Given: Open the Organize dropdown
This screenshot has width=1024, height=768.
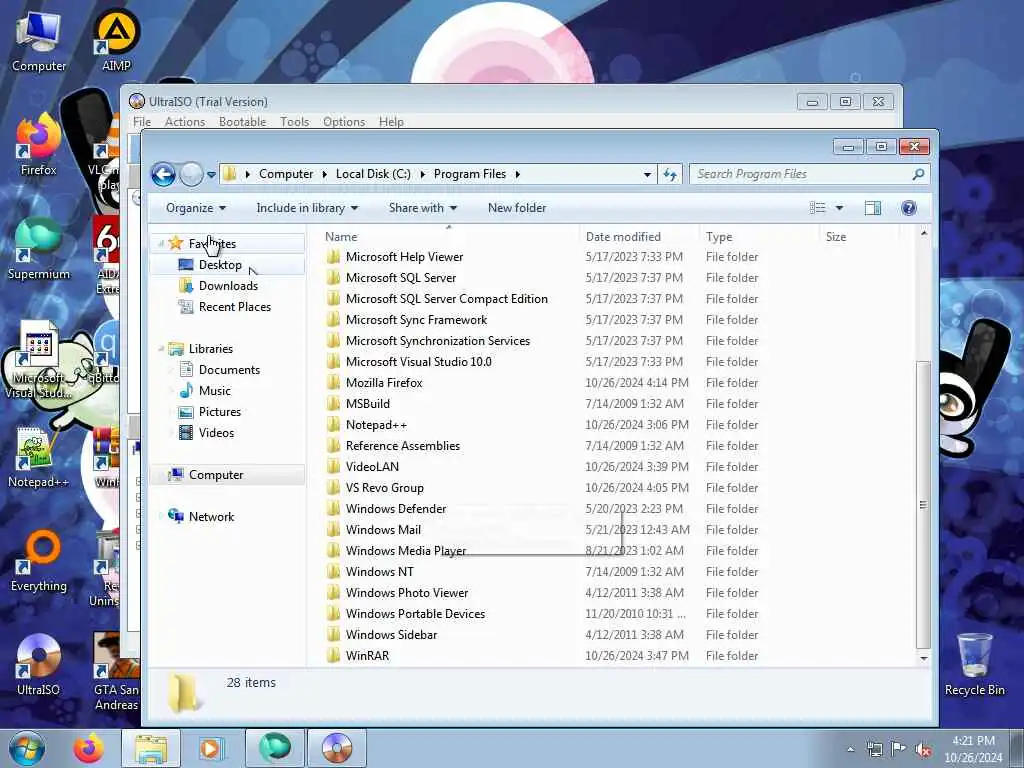Looking at the screenshot, I should (196, 208).
